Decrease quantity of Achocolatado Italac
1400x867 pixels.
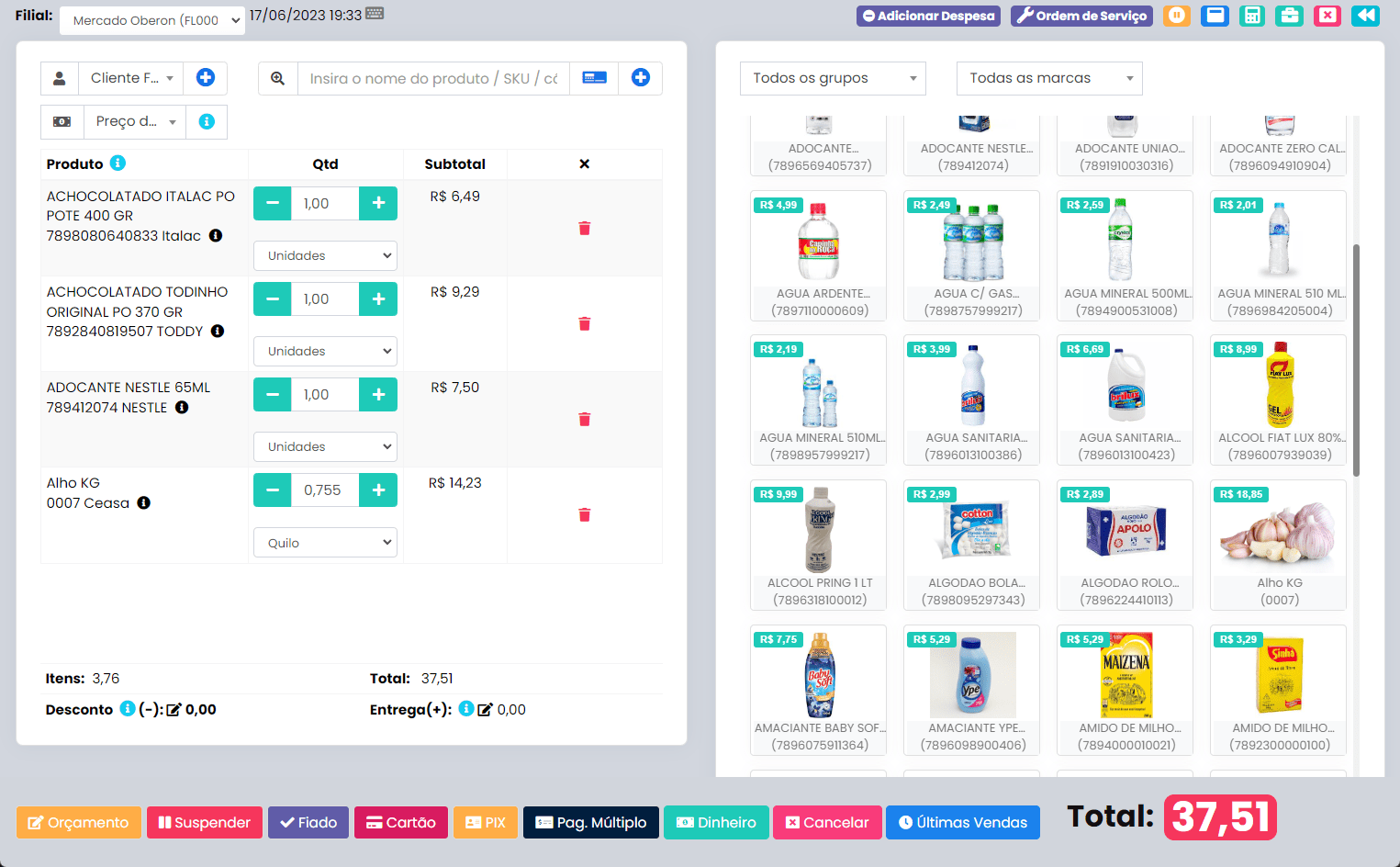pos(273,203)
